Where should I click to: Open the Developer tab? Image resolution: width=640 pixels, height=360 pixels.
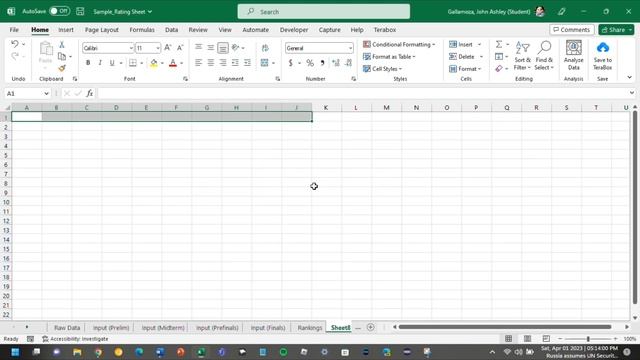[294, 30]
